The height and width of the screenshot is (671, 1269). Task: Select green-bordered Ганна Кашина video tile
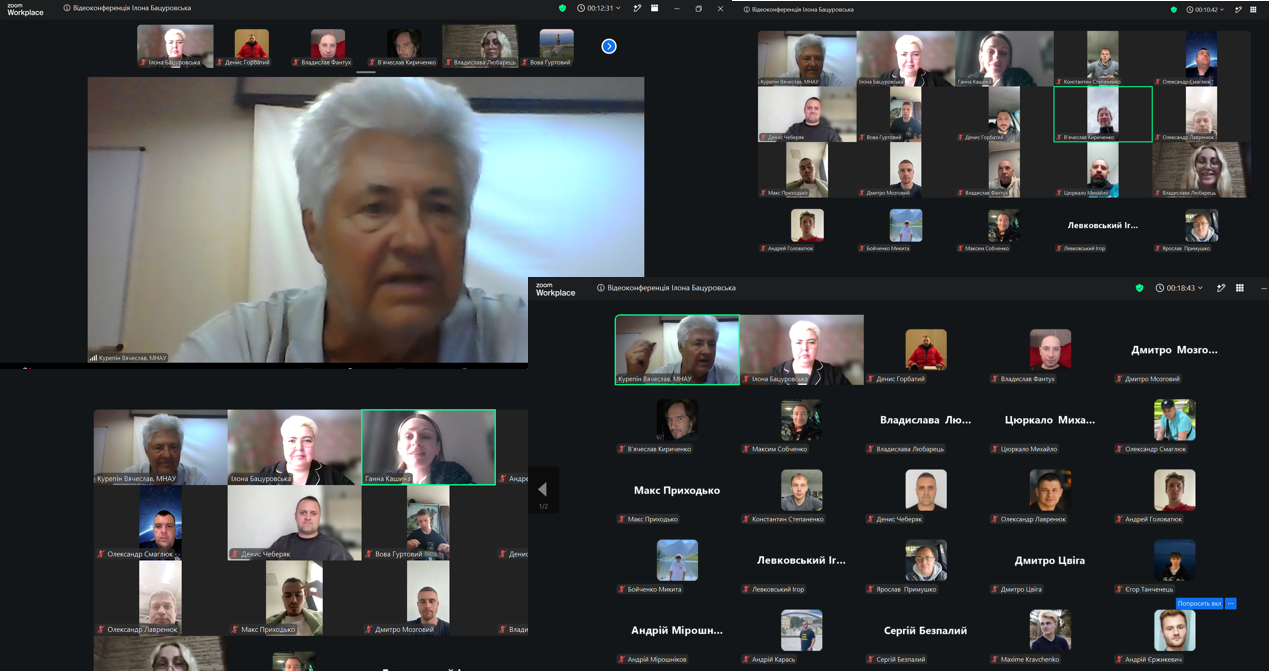pos(428,447)
